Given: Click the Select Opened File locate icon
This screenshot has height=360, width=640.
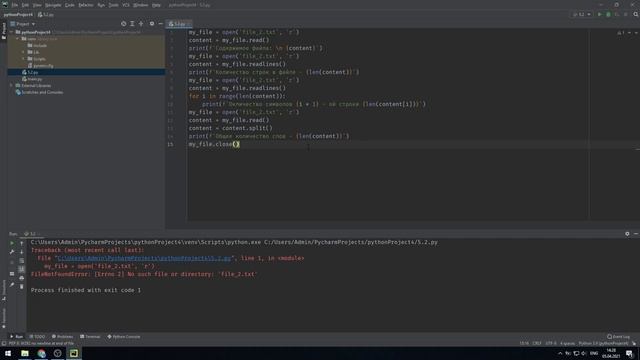Looking at the screenshot, I should [124, 24].
